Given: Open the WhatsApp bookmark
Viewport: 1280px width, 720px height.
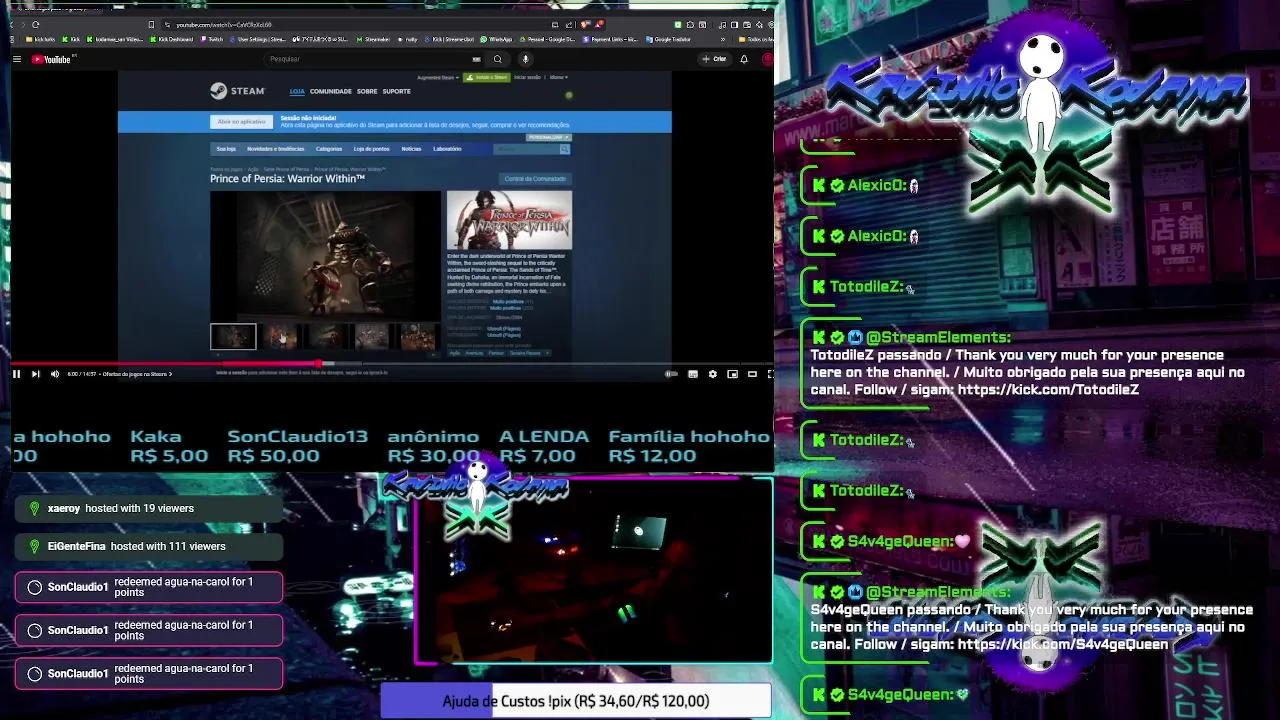Looking at the screenshot, I should [497, 39].
